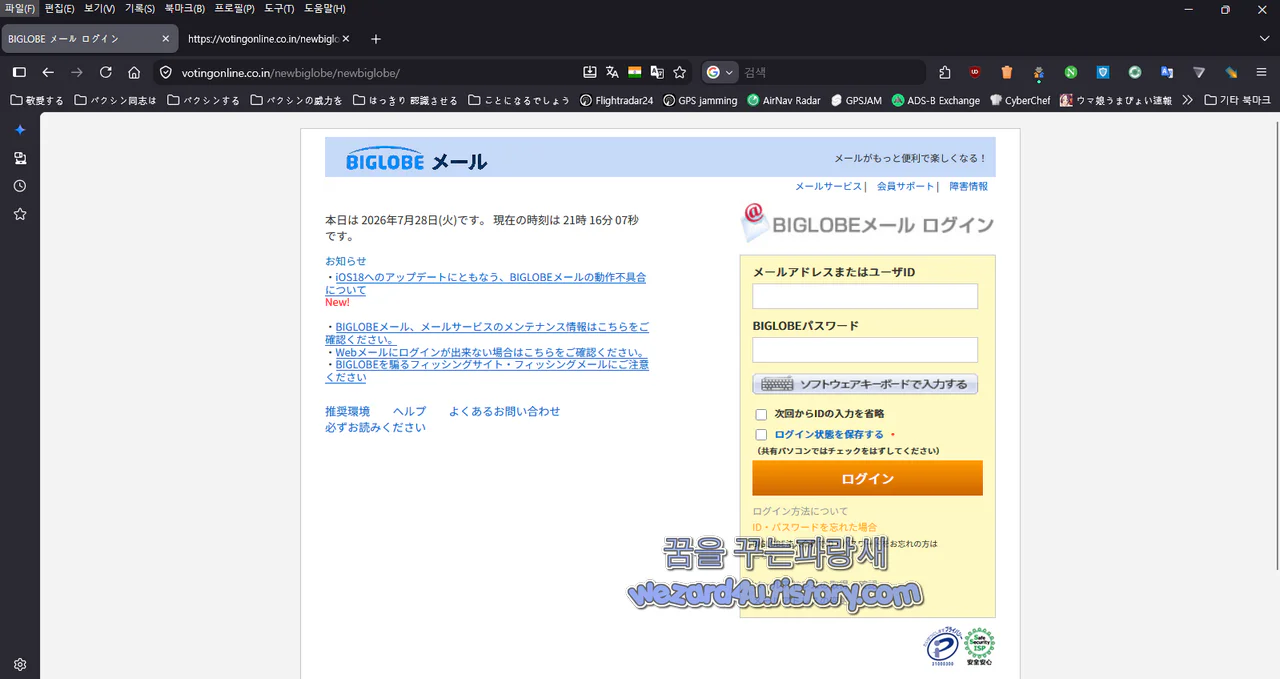Toggle the sidebar panel button
Screen dimensions: 1280x679
pos(19,72)
